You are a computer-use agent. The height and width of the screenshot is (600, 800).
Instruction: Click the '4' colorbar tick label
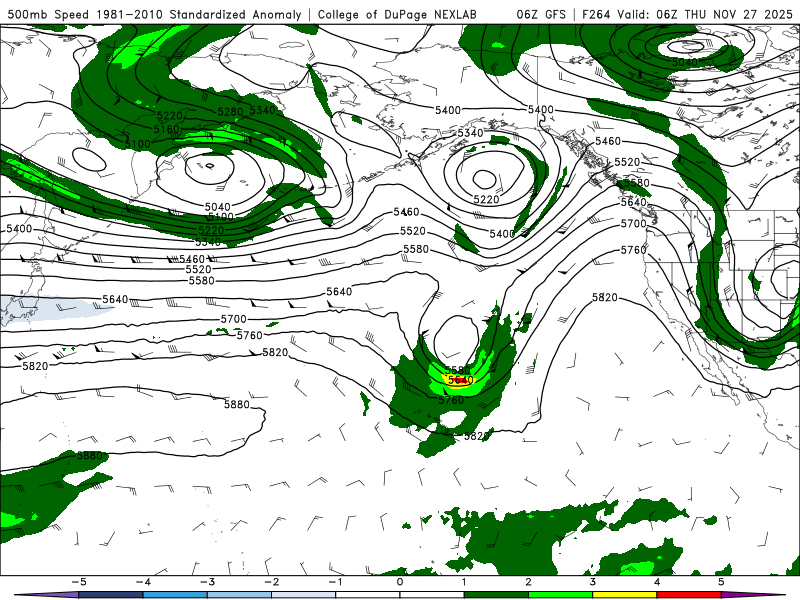pos(657,582)
